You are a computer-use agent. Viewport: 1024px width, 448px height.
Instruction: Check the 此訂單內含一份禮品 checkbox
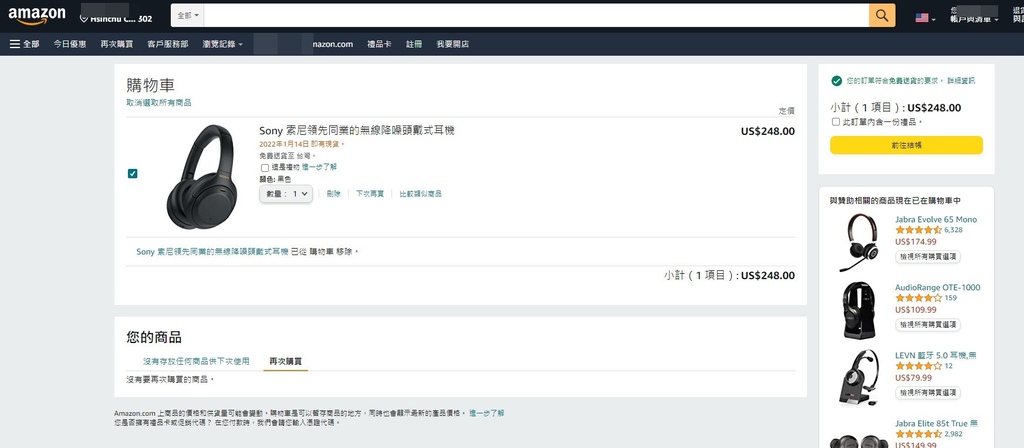(x=835, y=121)
